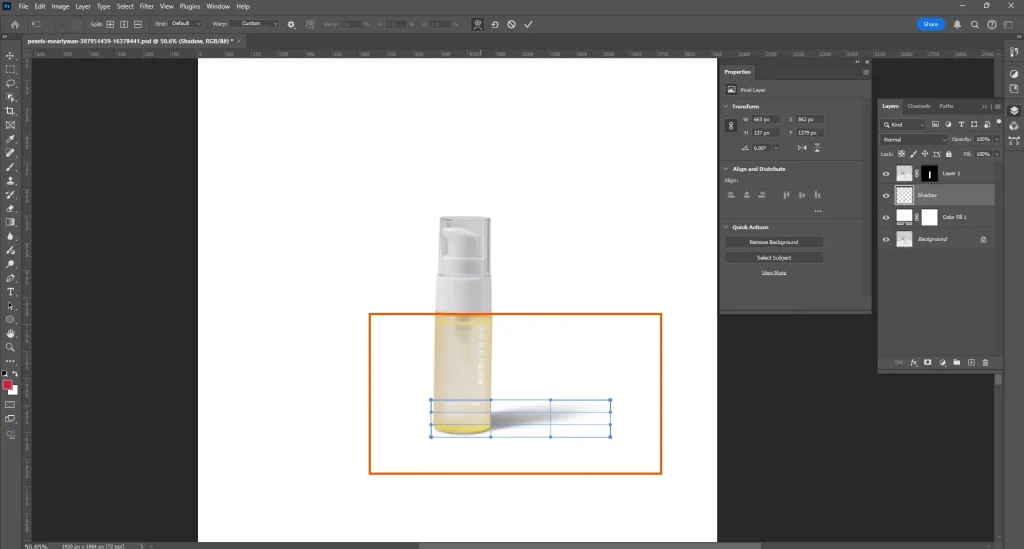Split the warp vertically
Screen dimensions: 1024x549
tap(124, 24)
